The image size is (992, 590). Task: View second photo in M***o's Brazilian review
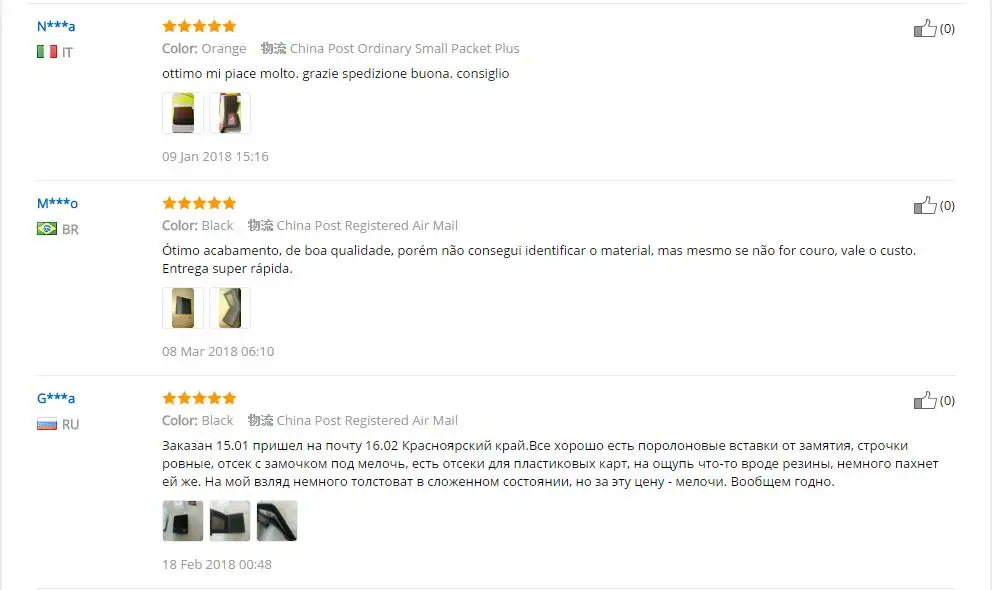[230, 308]
